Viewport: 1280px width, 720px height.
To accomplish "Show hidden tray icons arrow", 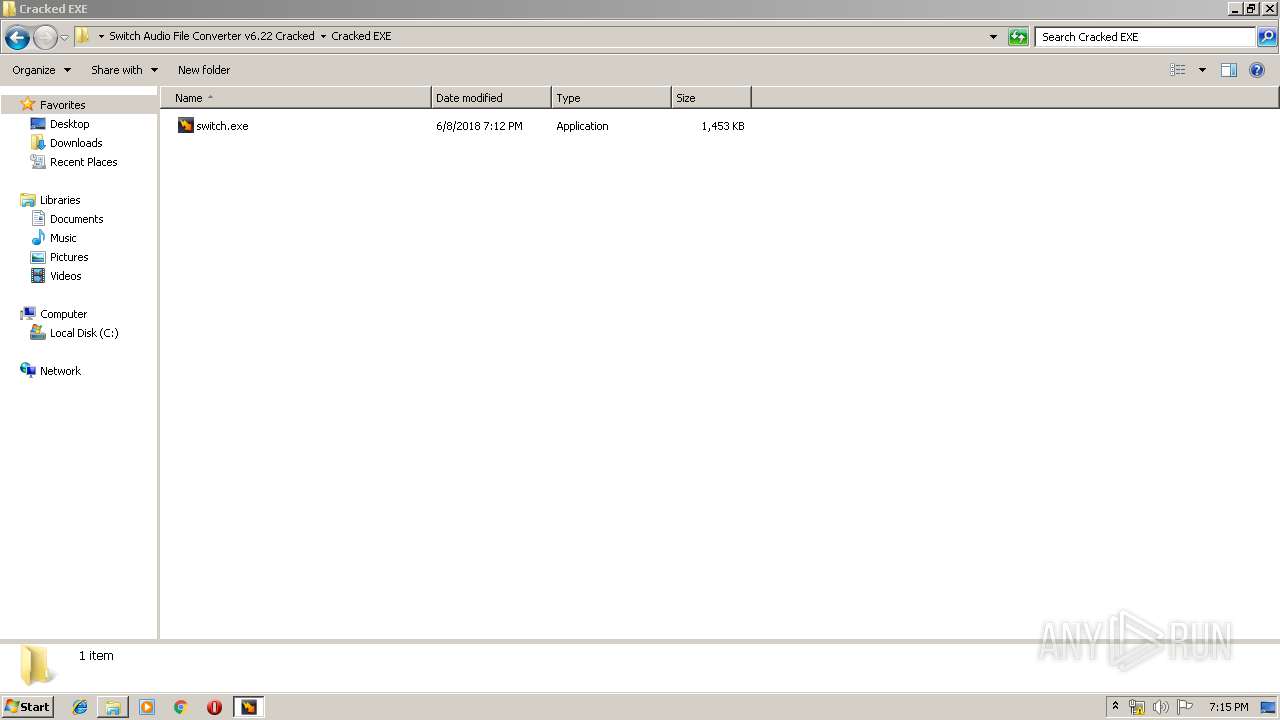I will [1115, 706].
